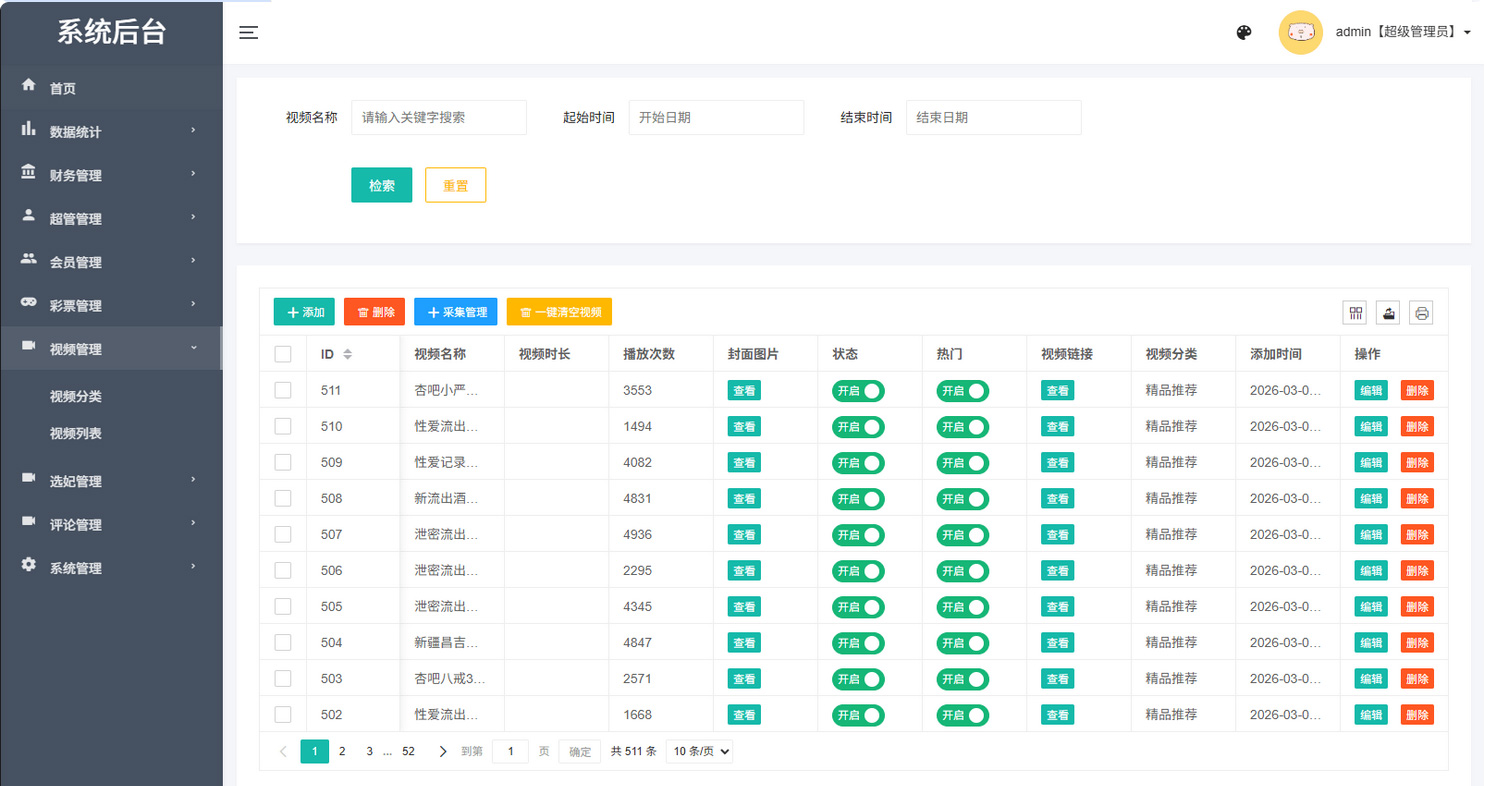Collapse the sidebar with the hamburger icon
The width and height of the screenshot is (1488, 786).
pos(249,33)
